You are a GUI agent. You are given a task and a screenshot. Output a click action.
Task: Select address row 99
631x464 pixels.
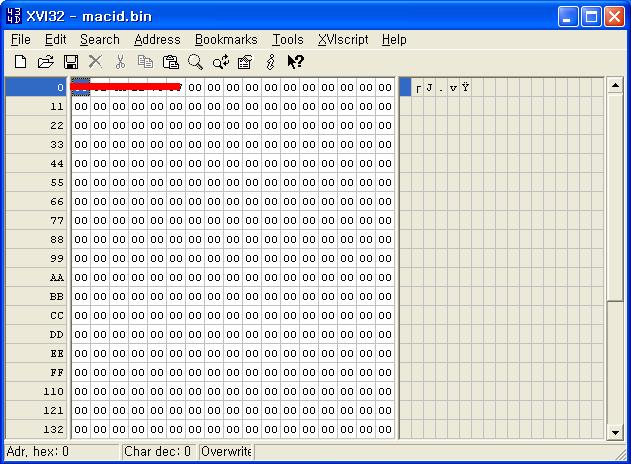point(36,258)
